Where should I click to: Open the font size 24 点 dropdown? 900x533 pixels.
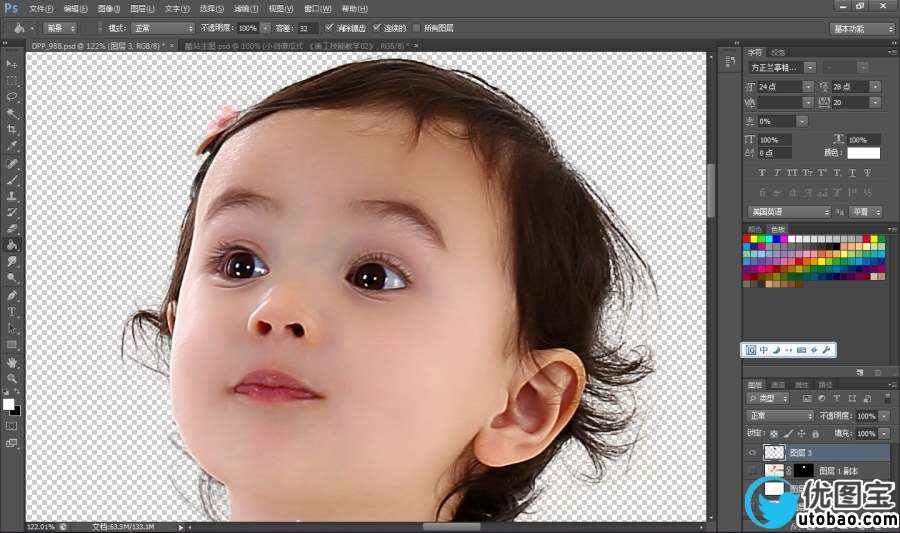click(x=808, y=87)
